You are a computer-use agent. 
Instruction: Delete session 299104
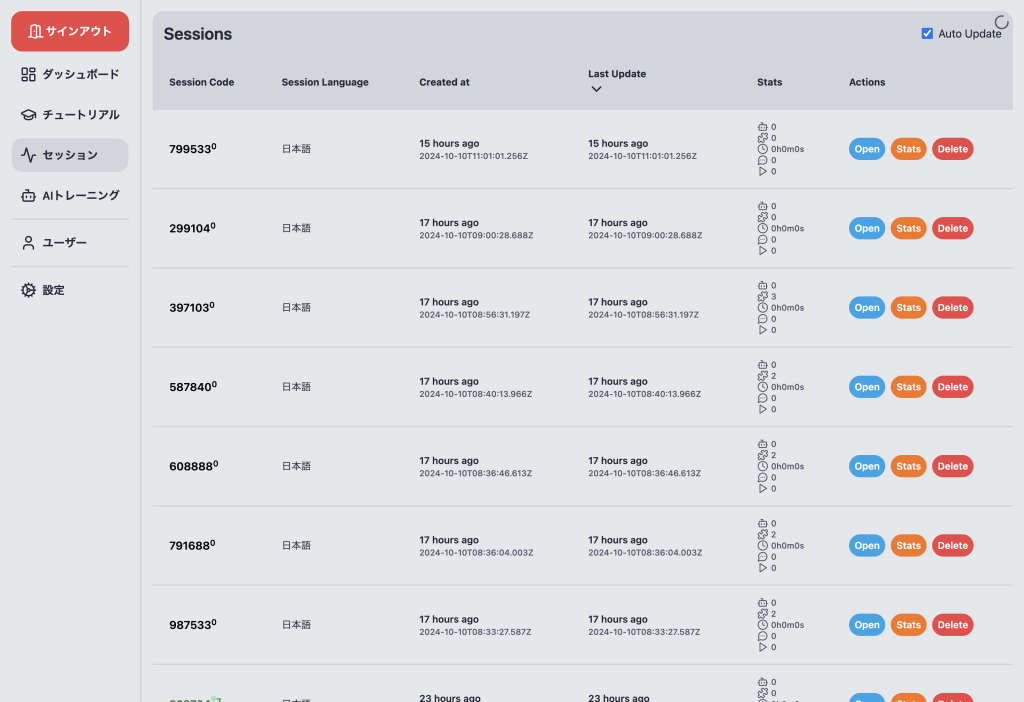pos(952,228)
